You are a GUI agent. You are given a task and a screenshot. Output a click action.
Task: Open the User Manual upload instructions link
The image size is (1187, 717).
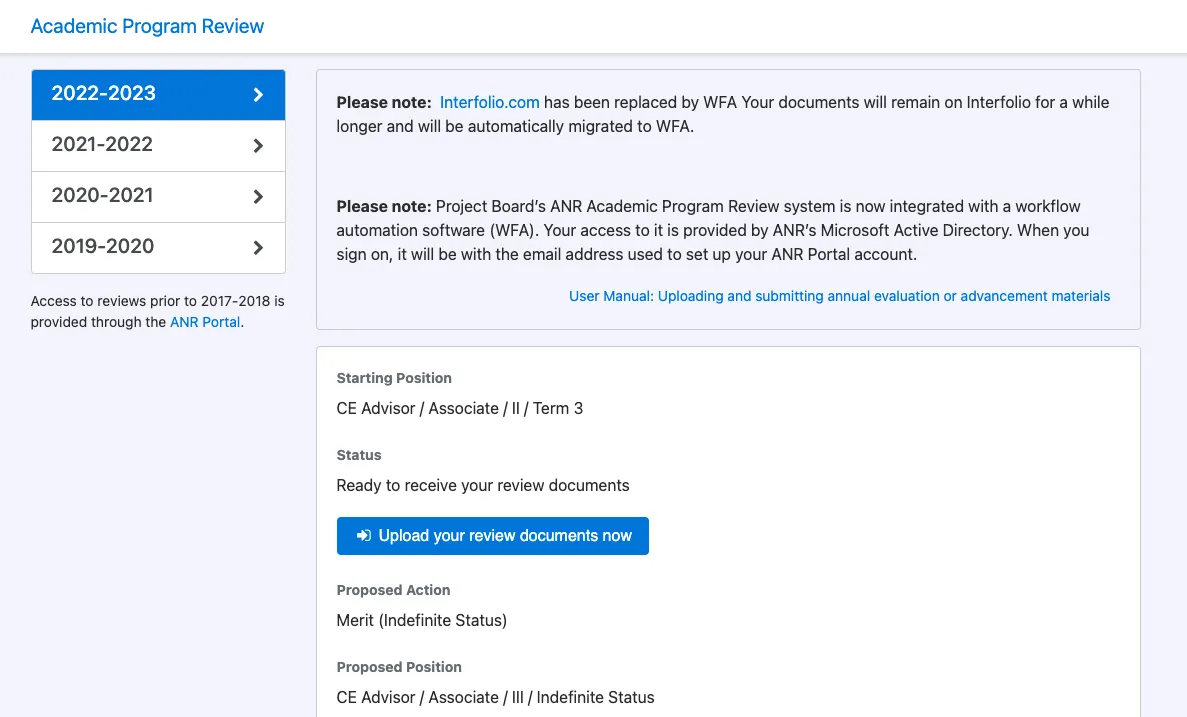click(839, 296)
